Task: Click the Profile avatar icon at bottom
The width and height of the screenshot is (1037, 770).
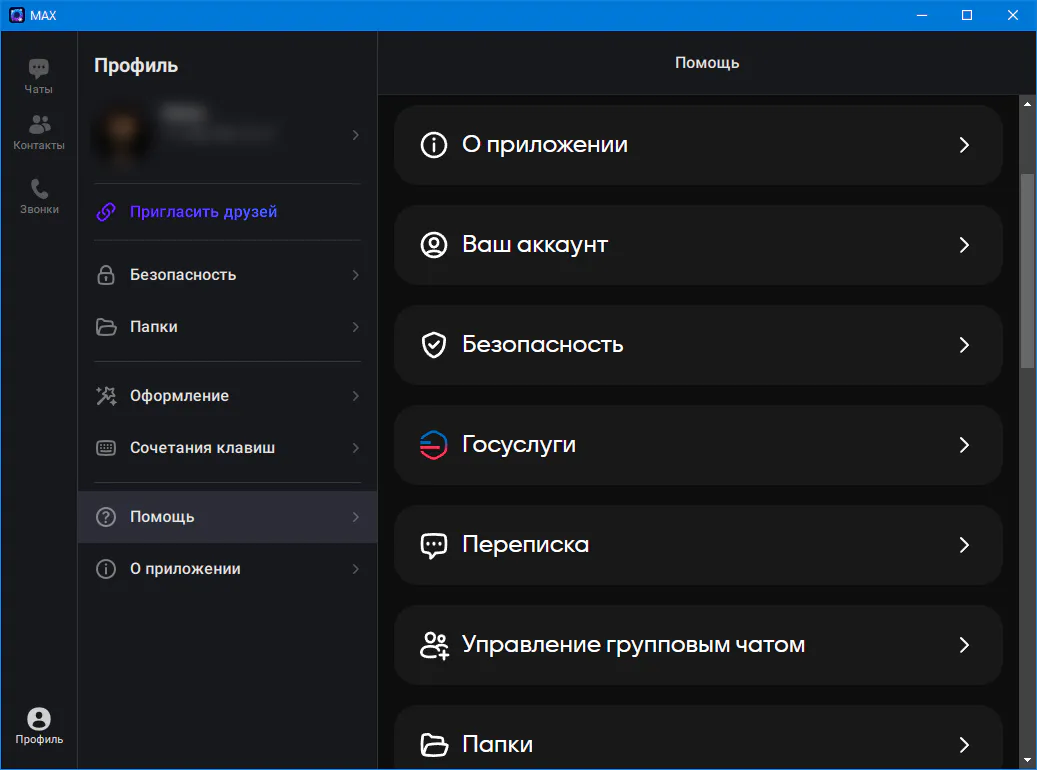Action: click(x=39, y=719)
